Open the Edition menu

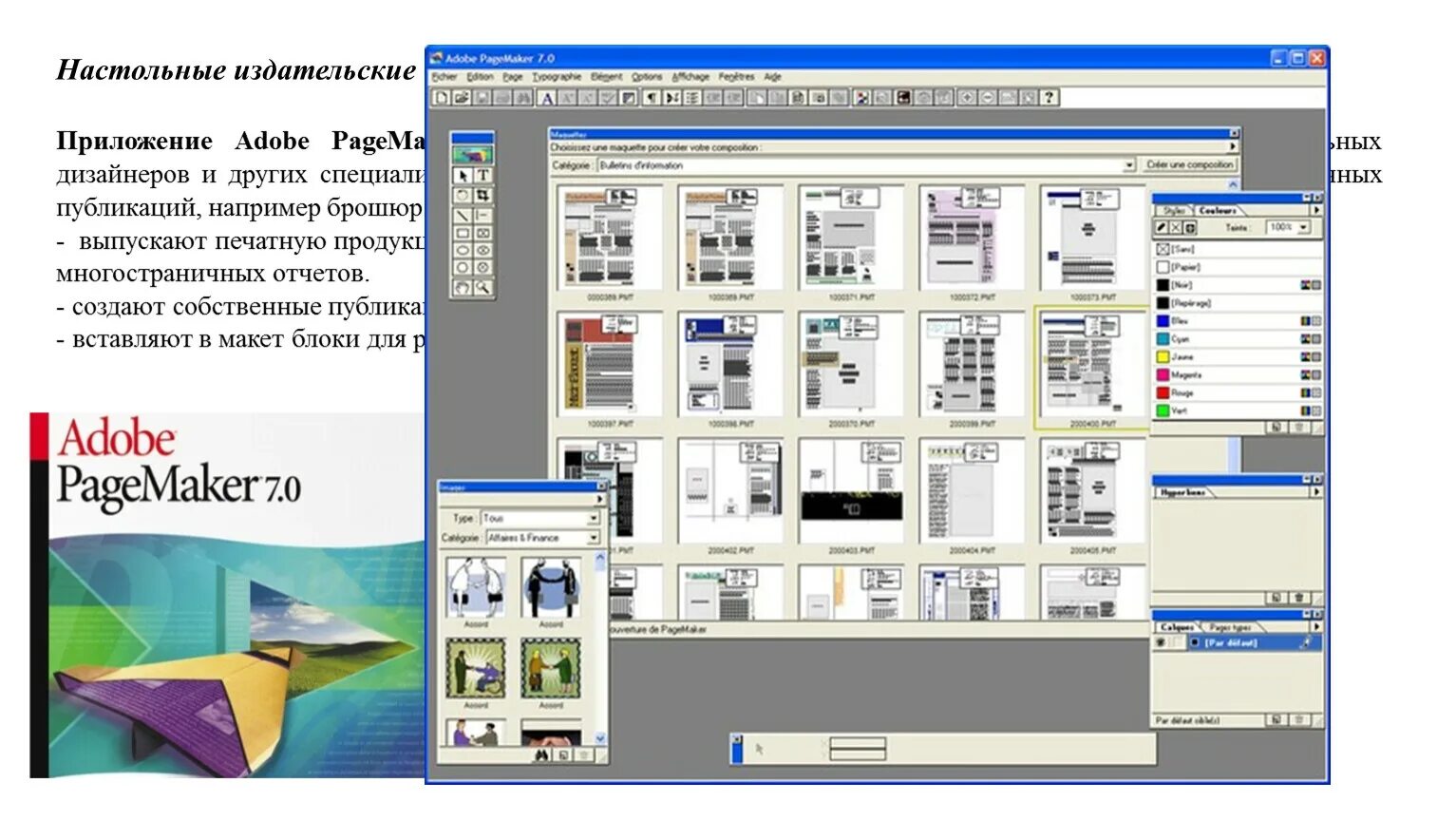pos(480,77)
